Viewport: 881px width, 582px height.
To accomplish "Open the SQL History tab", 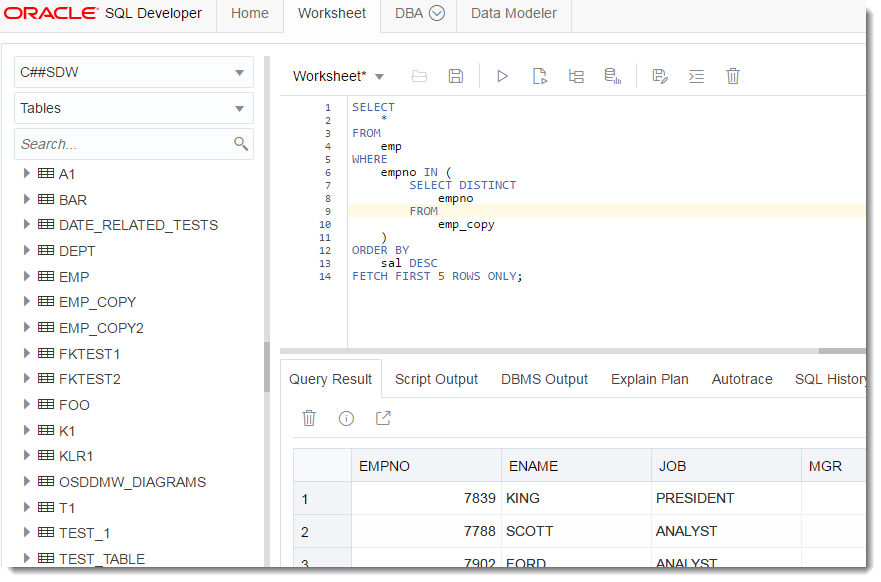I will (830, 379).
